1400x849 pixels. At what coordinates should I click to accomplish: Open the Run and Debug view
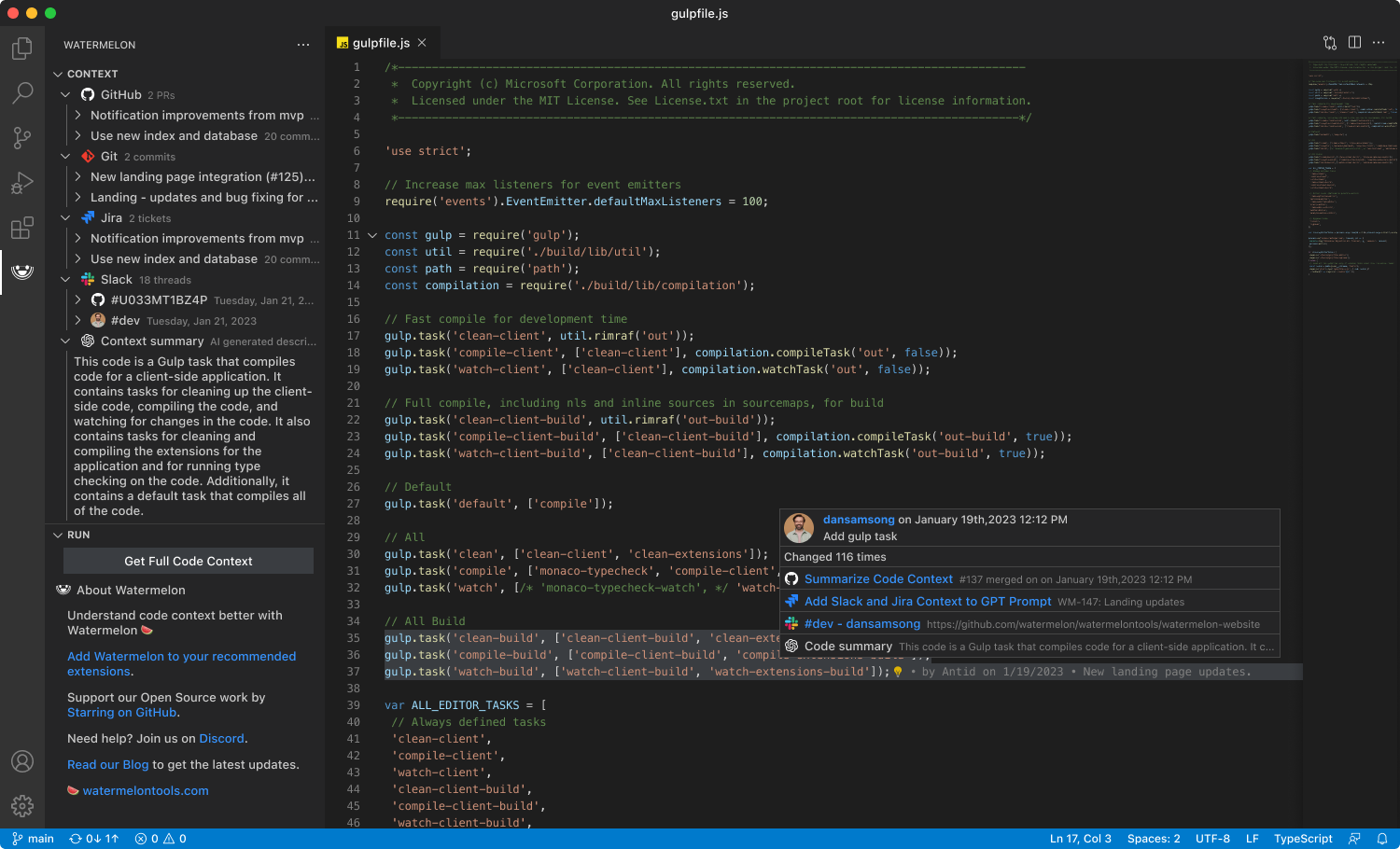pyautogui.click(x=22, y=182)
